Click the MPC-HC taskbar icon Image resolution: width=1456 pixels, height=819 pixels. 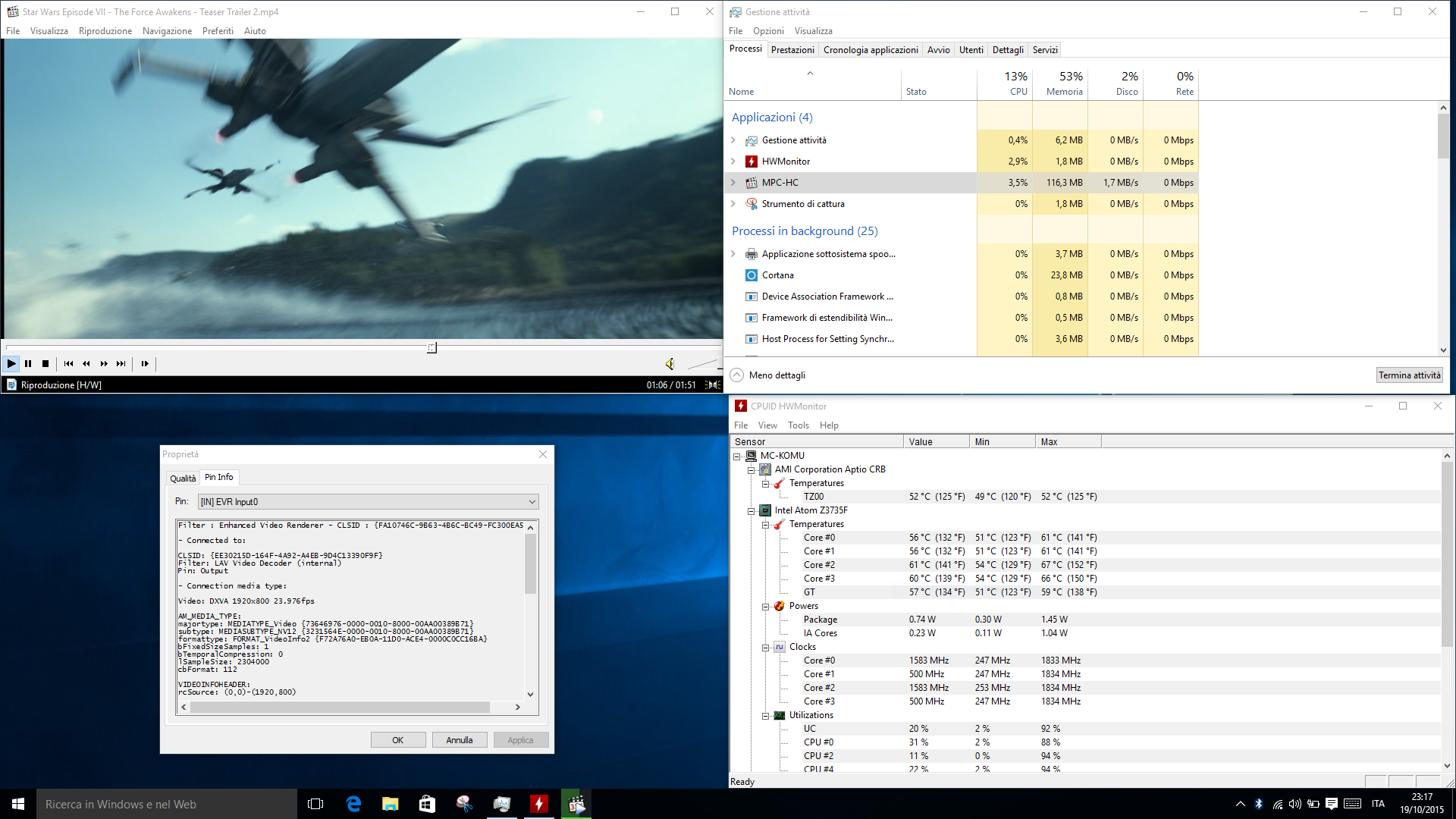576,804
